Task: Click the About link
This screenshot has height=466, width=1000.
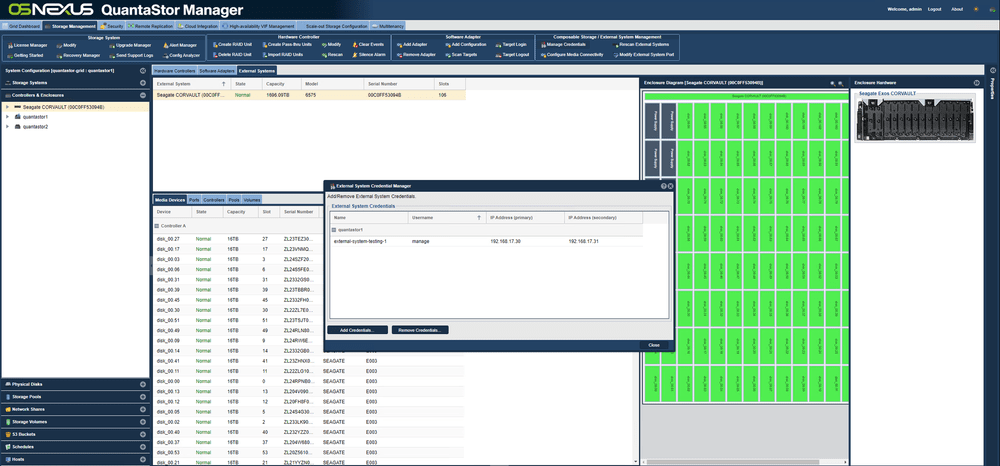Action: click(x=957, y=9)
